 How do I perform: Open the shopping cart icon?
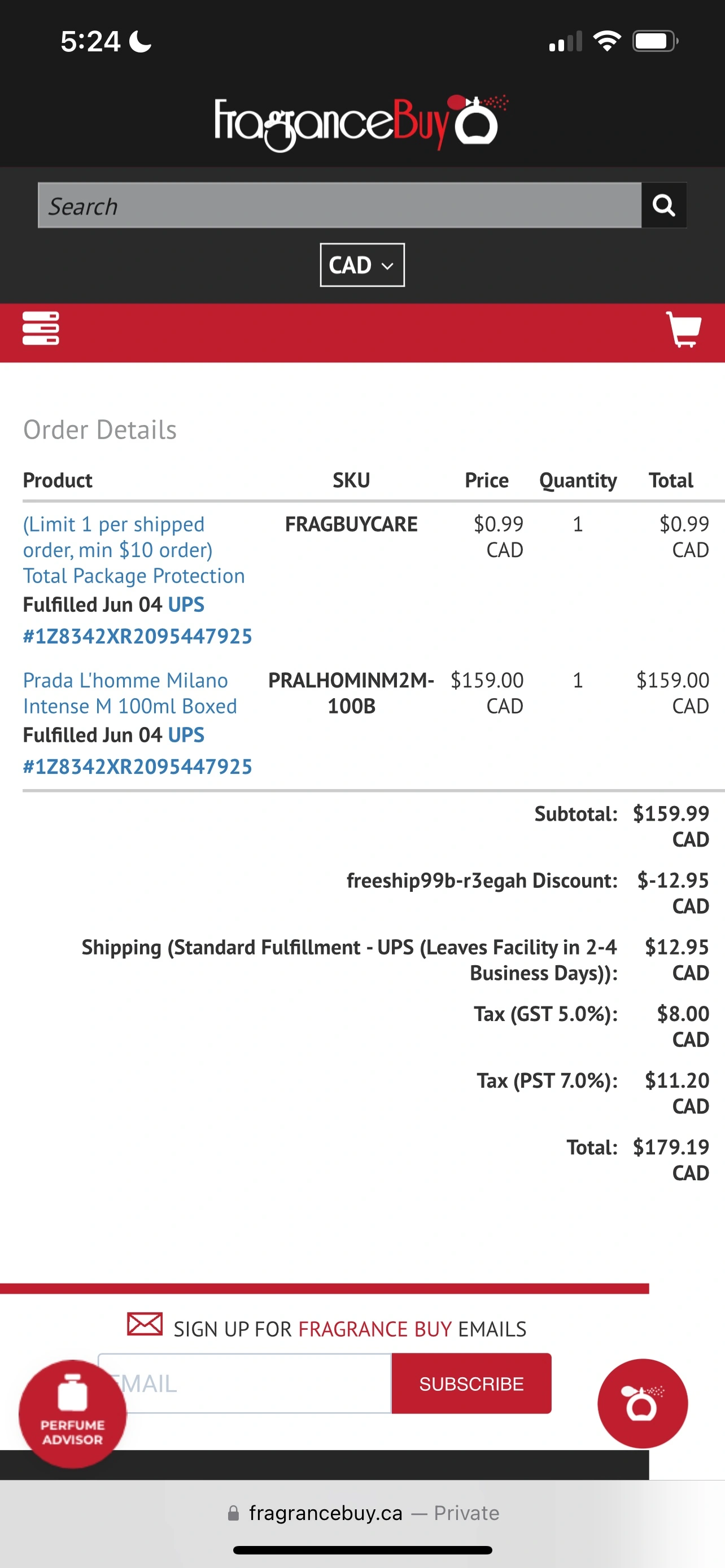pyautogui.click(x=684, y=330)
